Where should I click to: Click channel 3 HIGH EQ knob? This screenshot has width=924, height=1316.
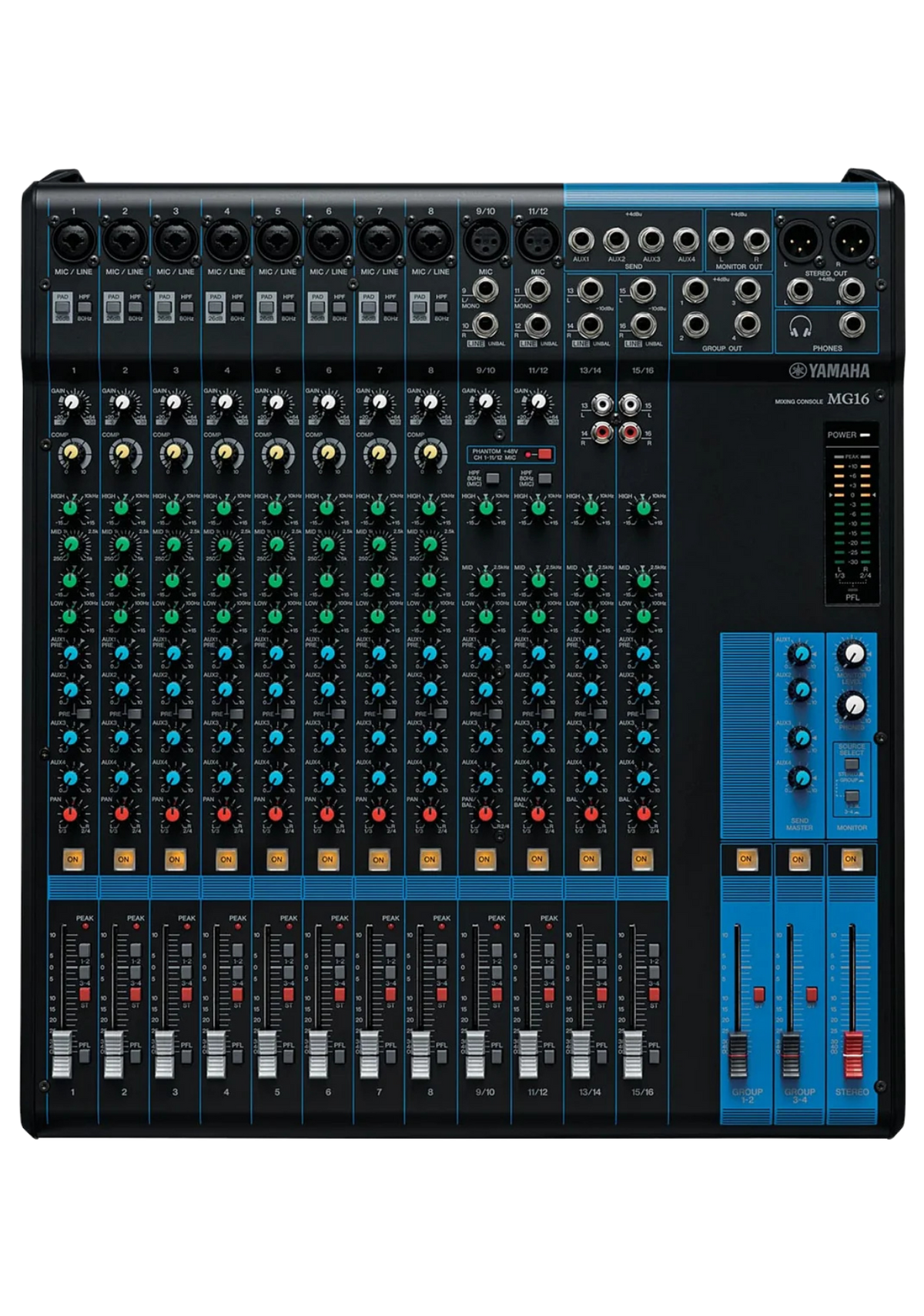(x=173, y=508)
